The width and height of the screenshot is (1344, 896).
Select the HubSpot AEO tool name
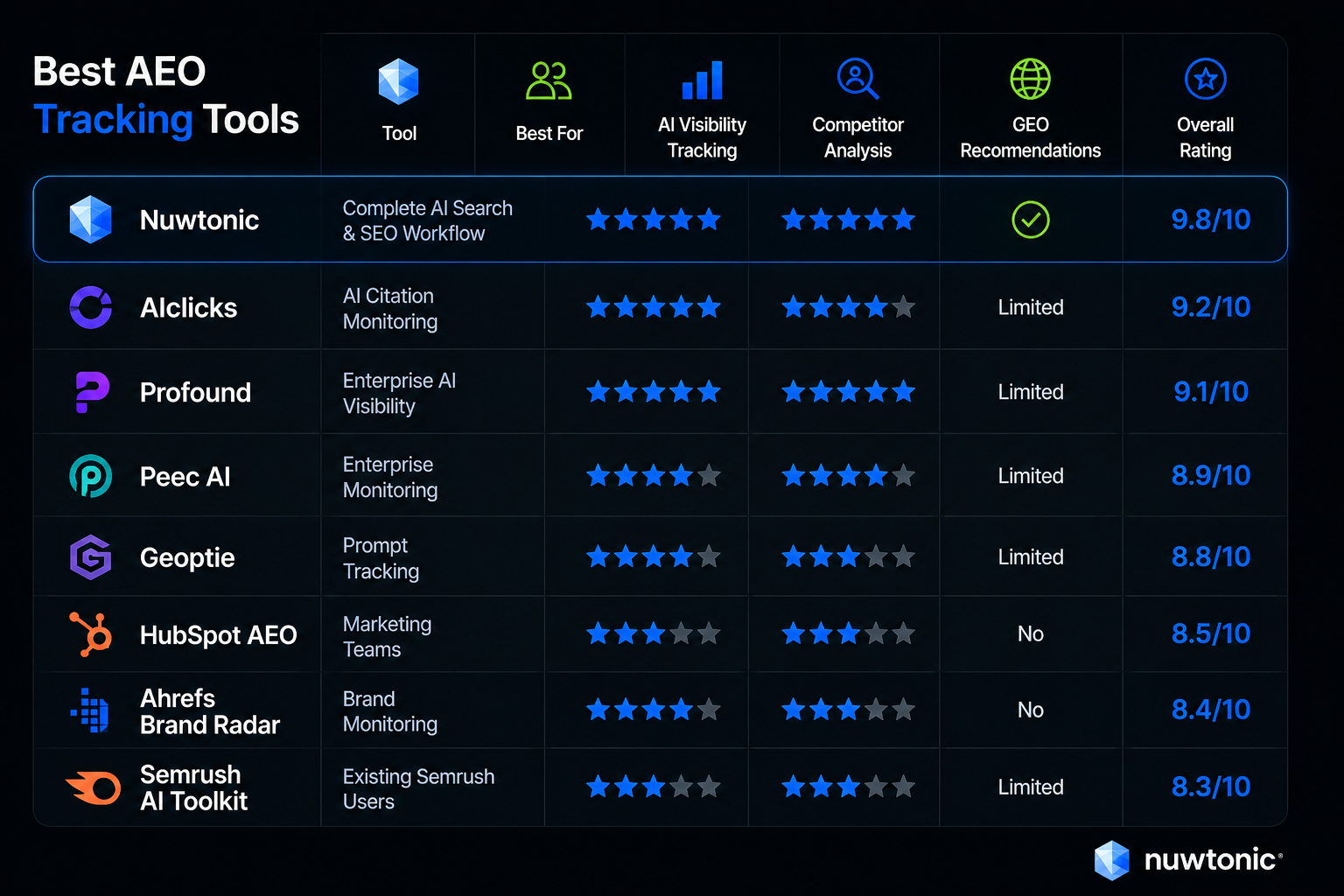click(219, 635)
